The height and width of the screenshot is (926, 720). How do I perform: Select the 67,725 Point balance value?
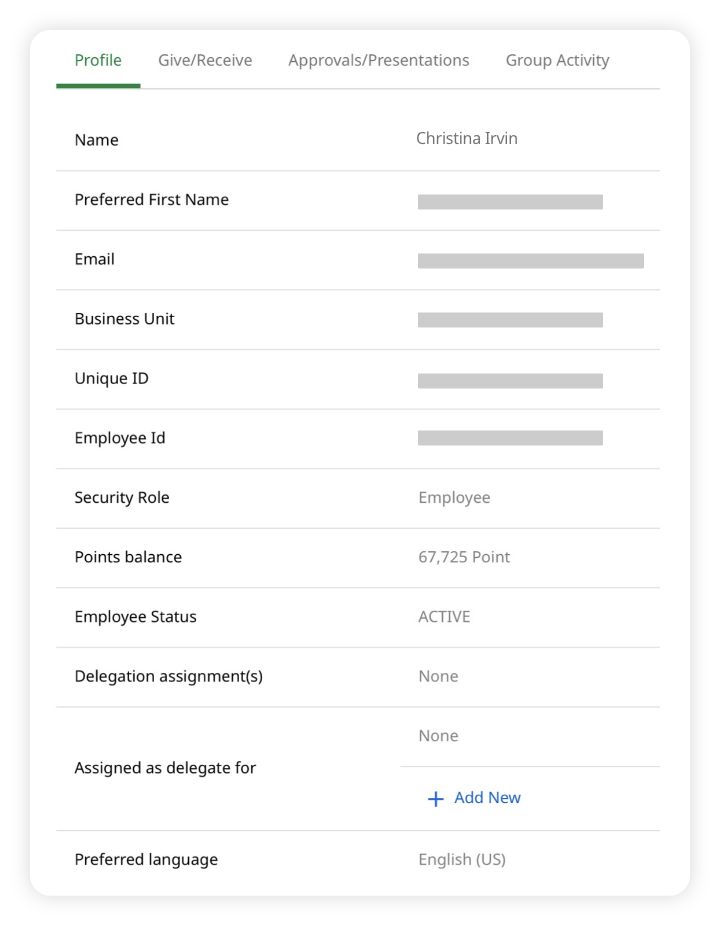[x=464, y=557]
